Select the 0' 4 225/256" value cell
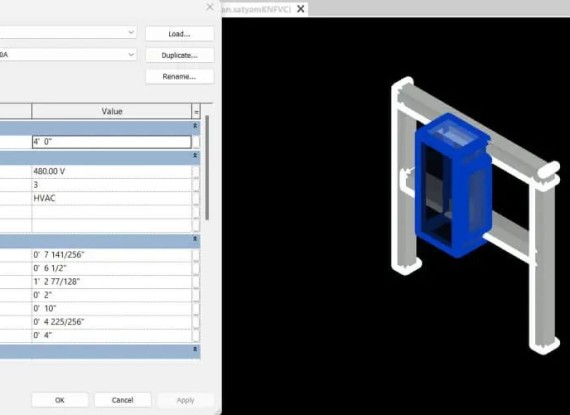 112,322
